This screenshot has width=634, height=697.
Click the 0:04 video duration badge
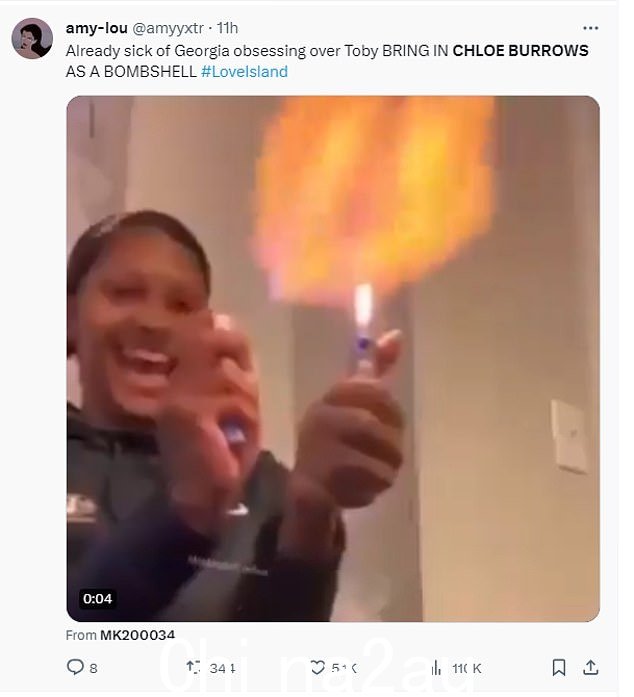tap(97, 599)
